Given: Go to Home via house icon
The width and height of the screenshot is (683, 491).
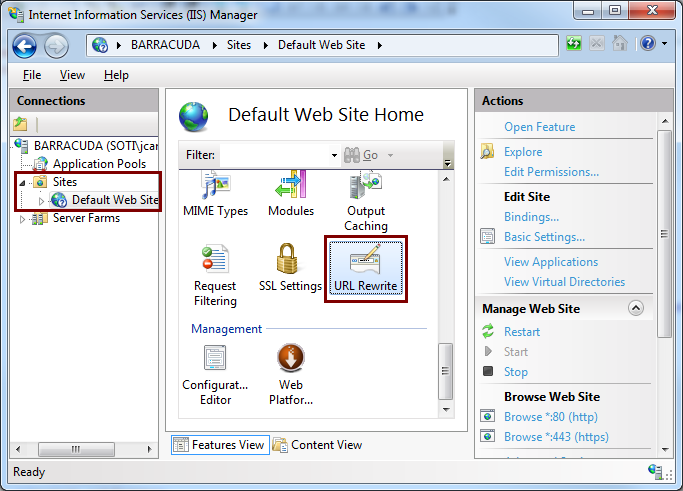Looking at the screenshot, I should (620, 43).
